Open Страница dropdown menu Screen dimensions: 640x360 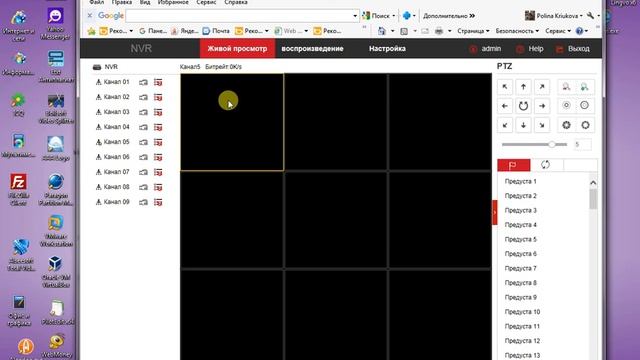(473, 31)
